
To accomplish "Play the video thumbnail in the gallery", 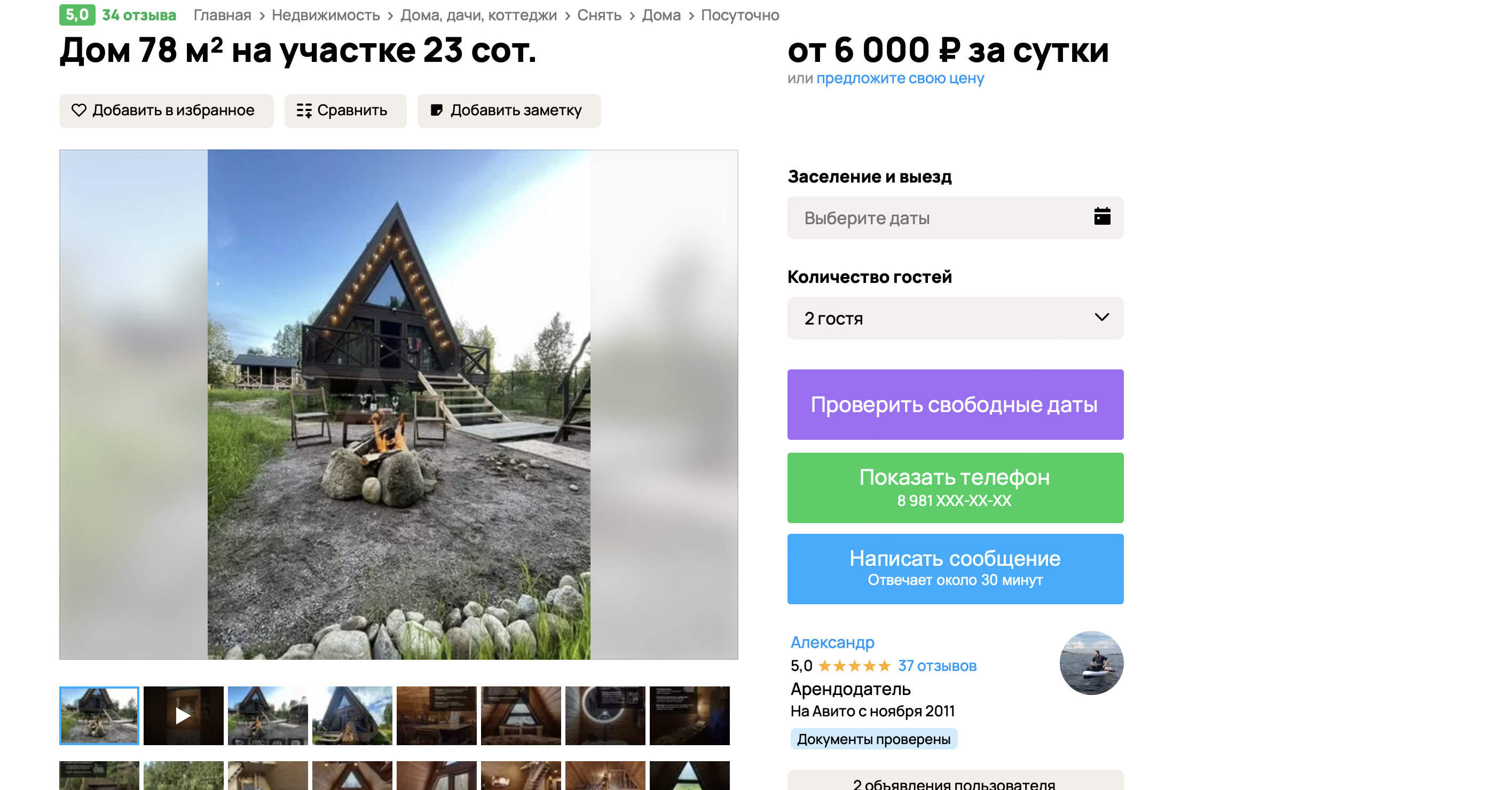I will tap(183, 715).
